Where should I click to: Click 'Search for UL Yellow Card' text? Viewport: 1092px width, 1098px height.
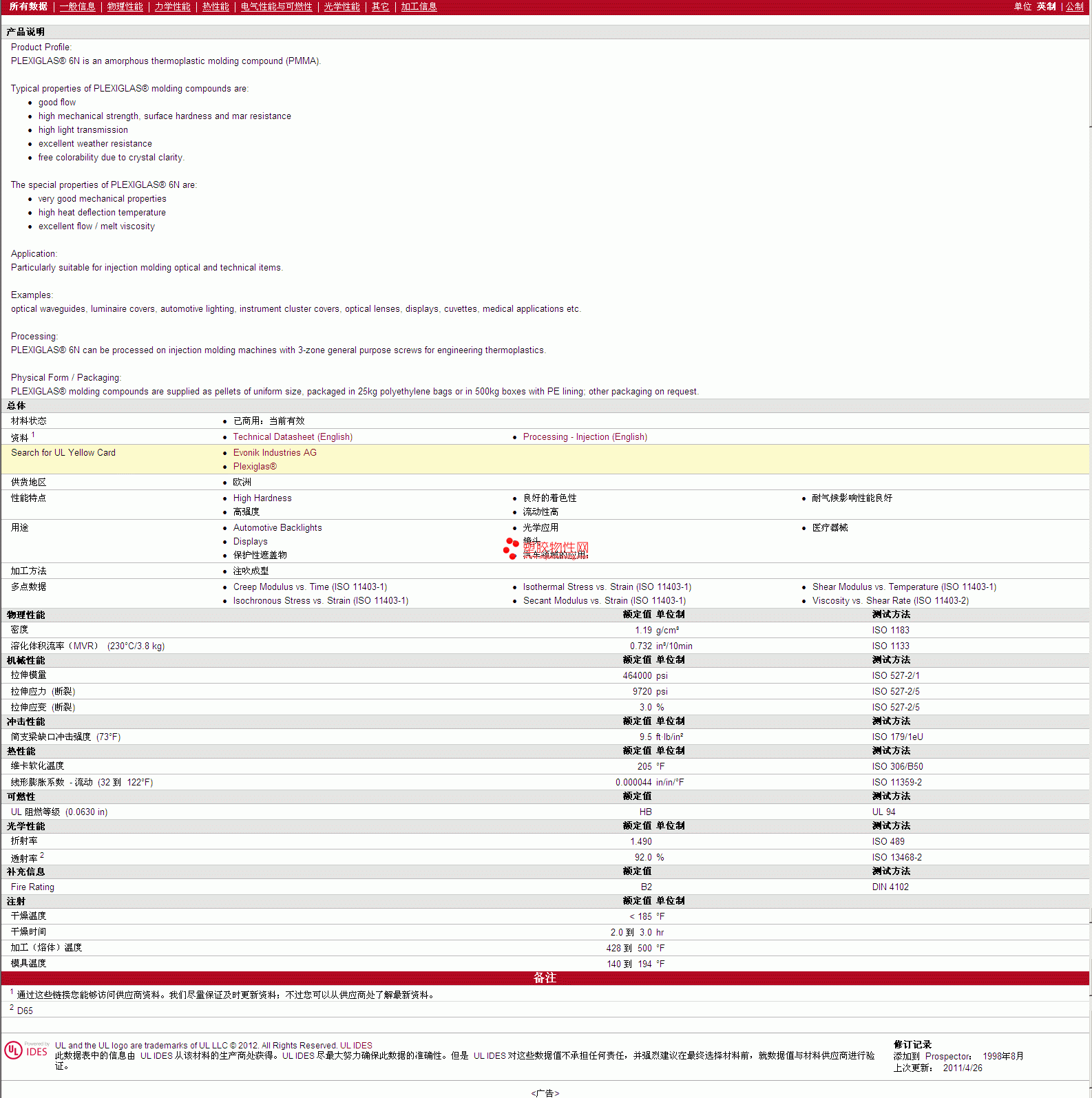pos(63,452)
